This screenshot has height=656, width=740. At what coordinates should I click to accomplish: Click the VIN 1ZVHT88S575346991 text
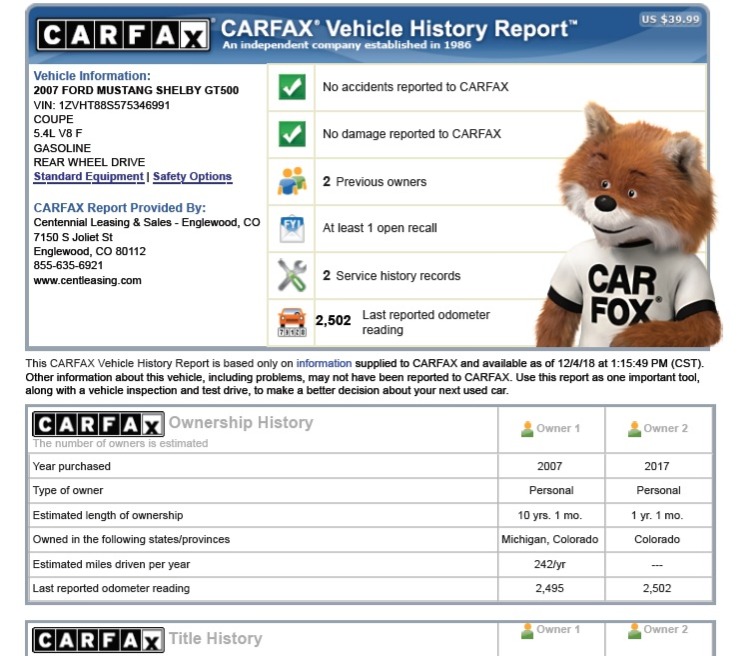(x=101, y=105)
